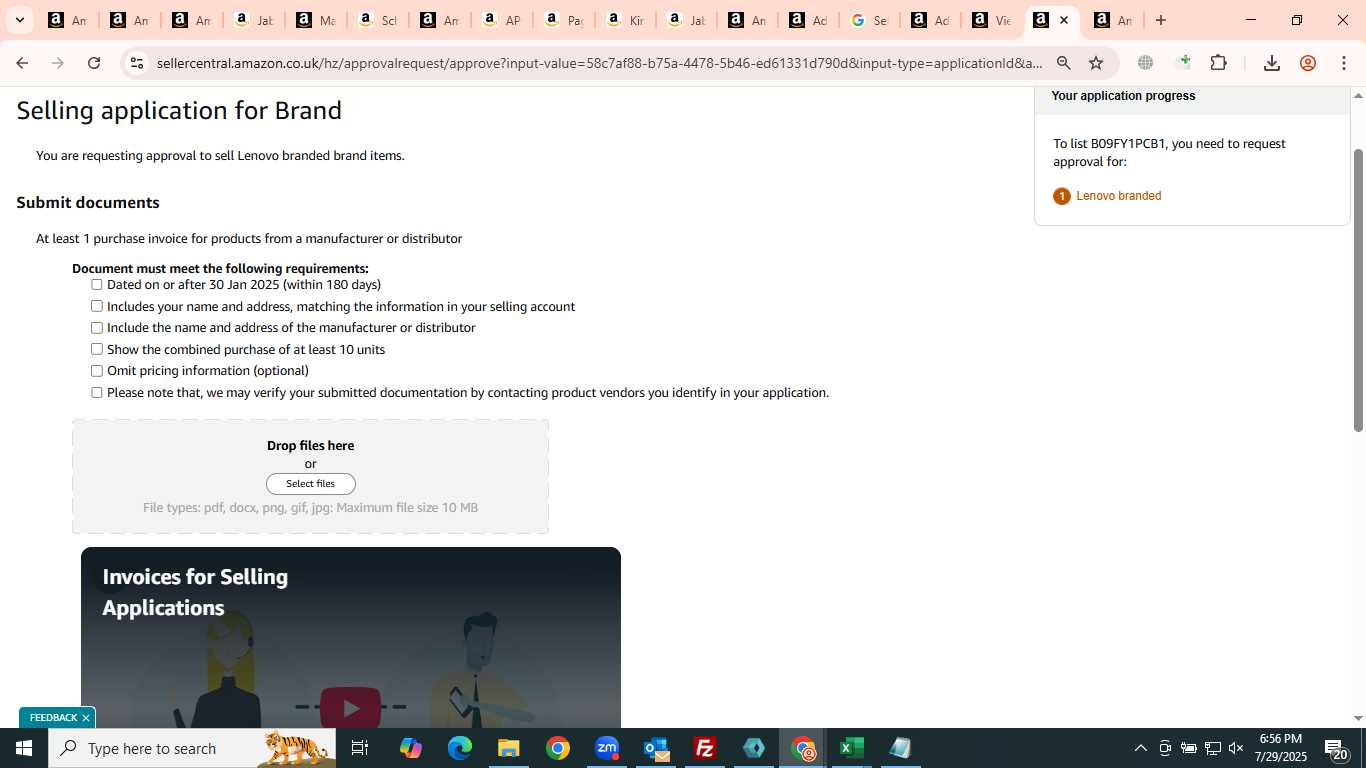View site information icon in address bar
The width and height of the screenshot is (1366, 768).
click(x=137, y=63)
